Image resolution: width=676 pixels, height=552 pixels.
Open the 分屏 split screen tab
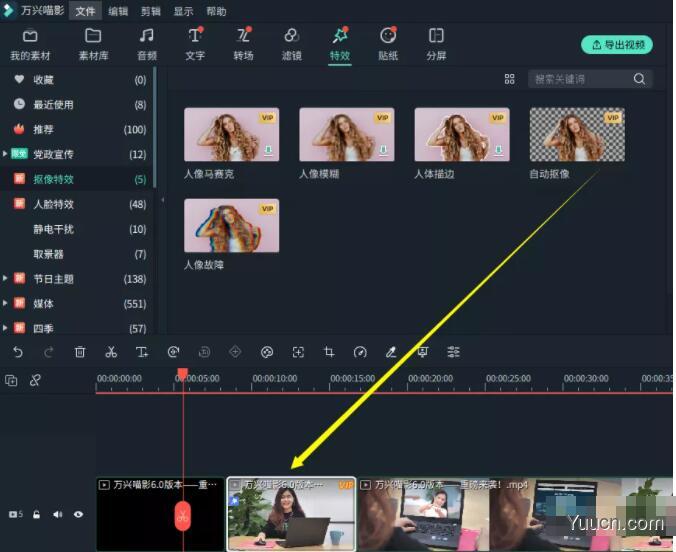[x=436, y=44]
